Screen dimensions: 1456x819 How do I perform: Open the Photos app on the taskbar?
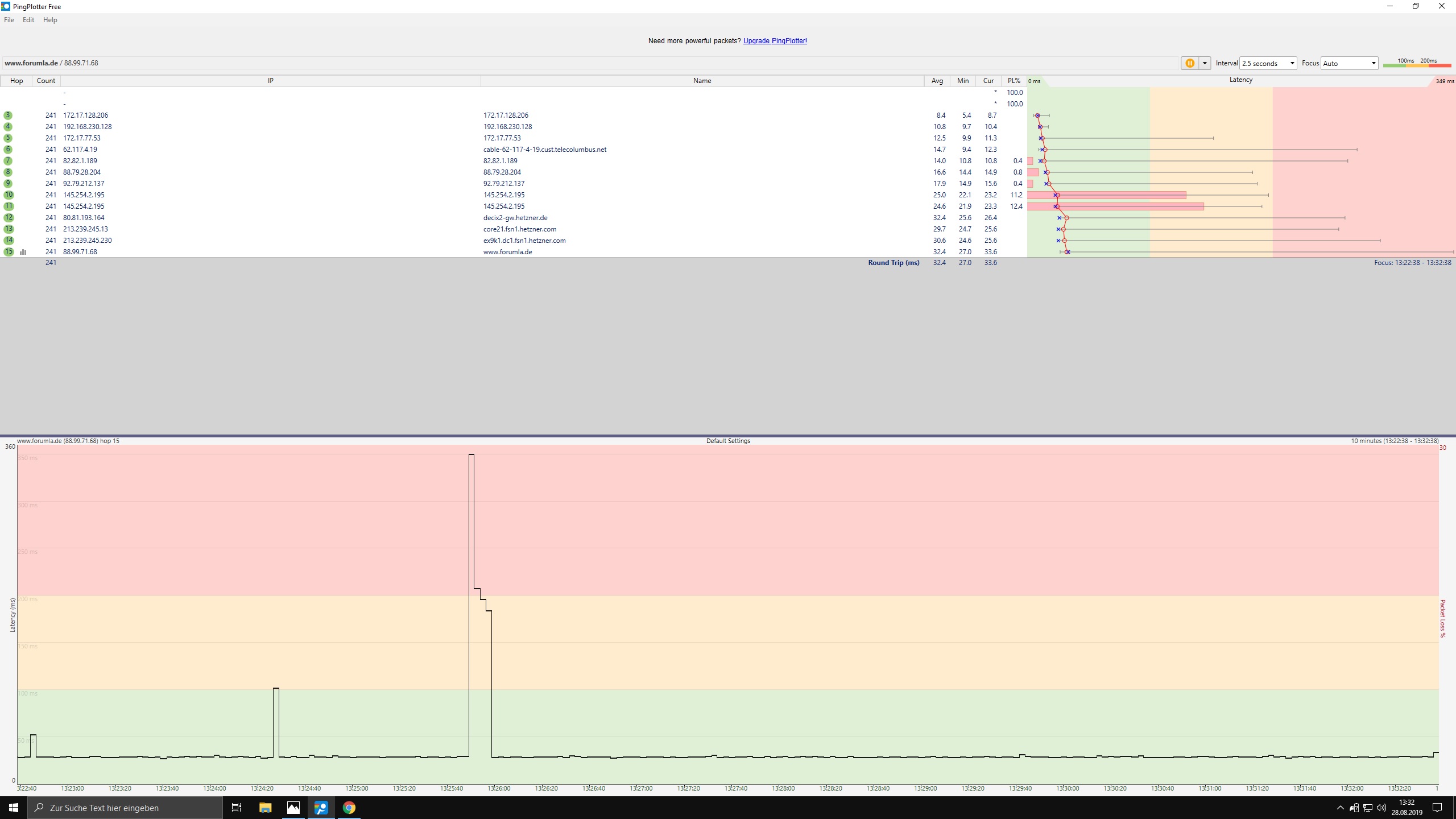(x=293, y=808)
